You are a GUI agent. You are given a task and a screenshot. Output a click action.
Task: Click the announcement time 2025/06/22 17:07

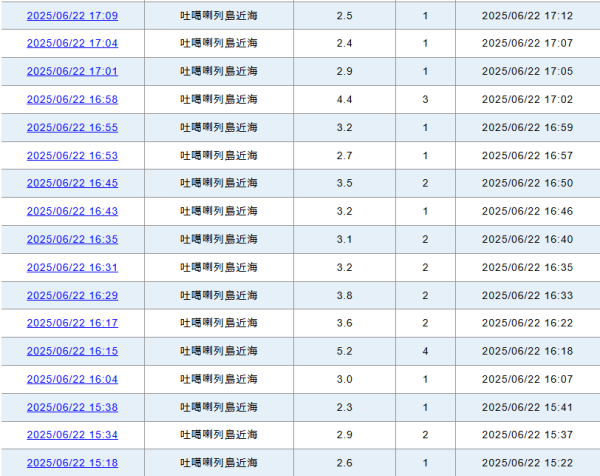[527, 43]
